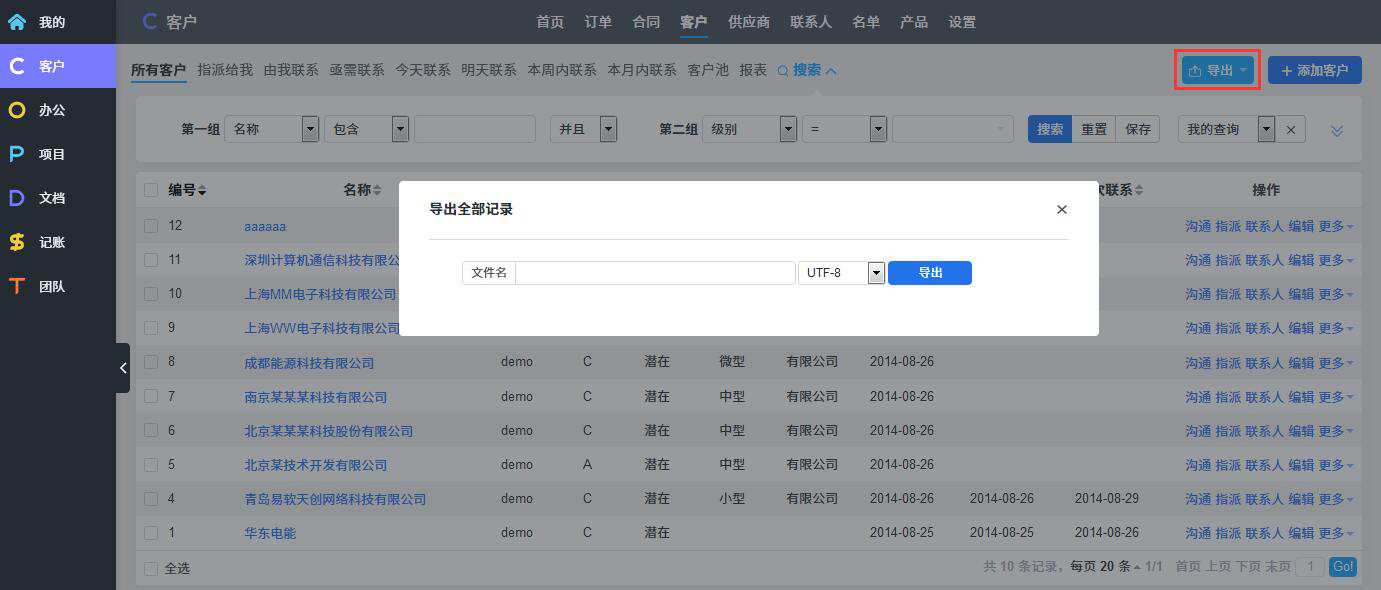Open the UTF-8 encoding dropdown

click(876, 273)
